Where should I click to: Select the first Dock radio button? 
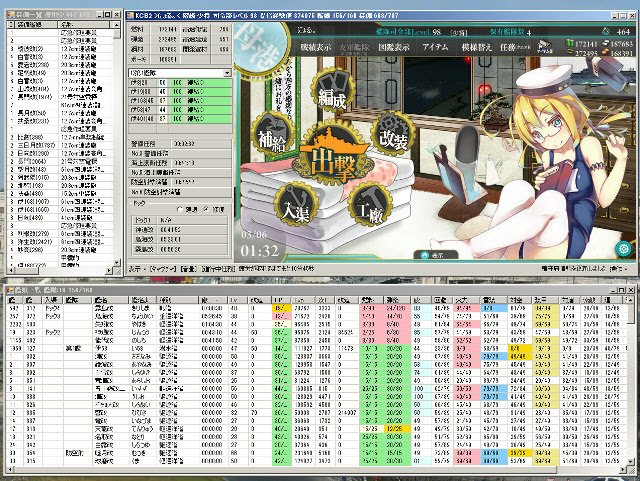click(x=180, y=209)
